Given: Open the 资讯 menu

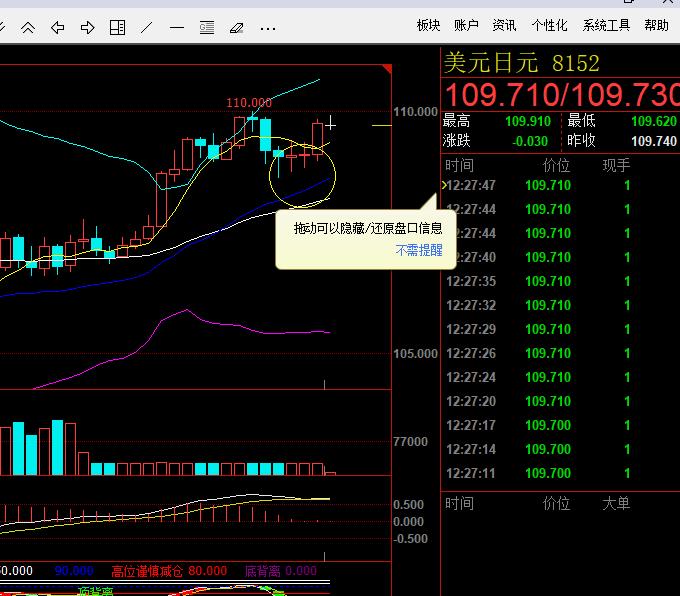Looking at the screenshot, I should pos(504,25).
